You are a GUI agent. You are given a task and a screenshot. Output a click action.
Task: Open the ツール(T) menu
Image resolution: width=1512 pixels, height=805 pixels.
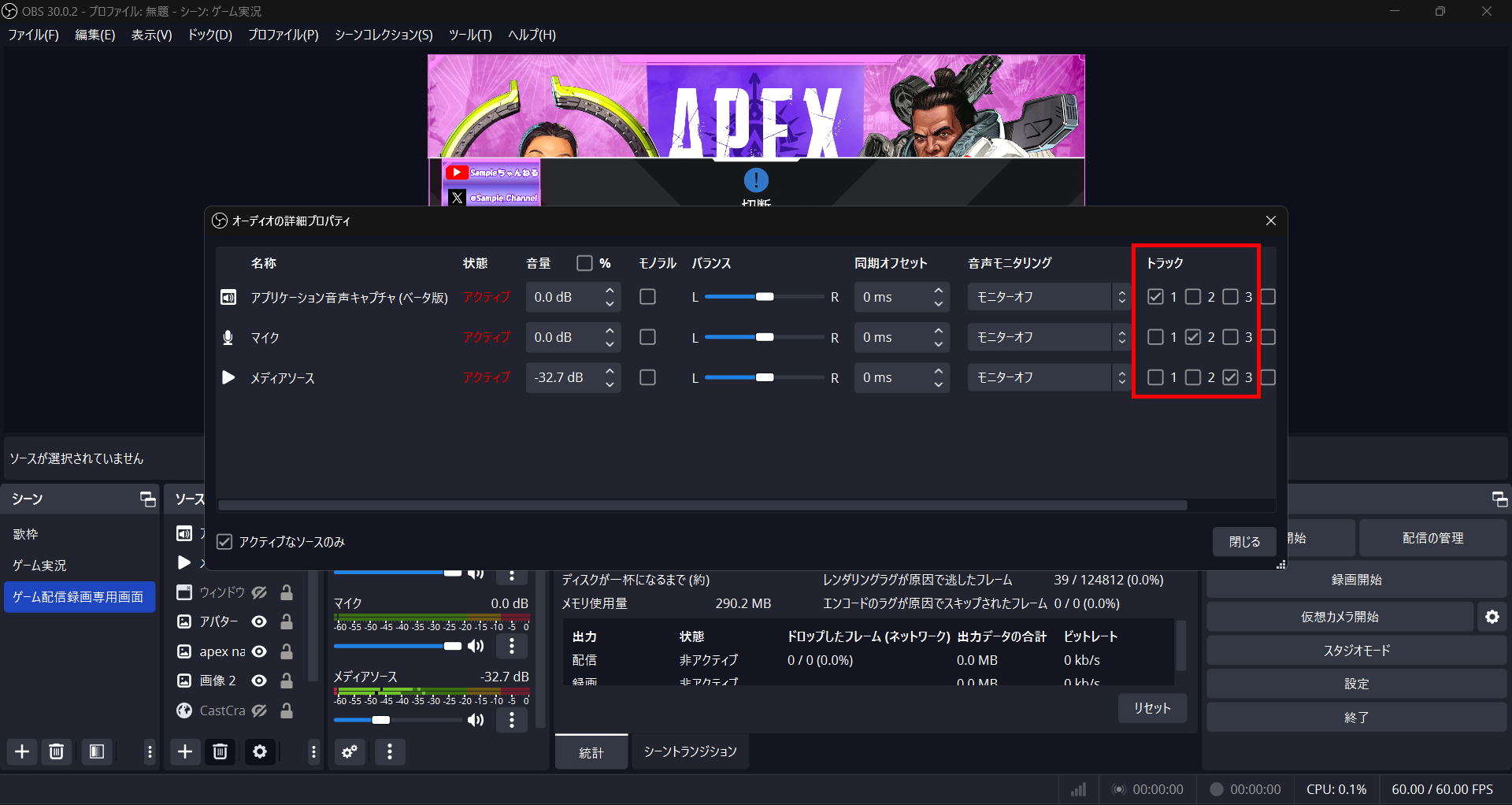[470, 35]
